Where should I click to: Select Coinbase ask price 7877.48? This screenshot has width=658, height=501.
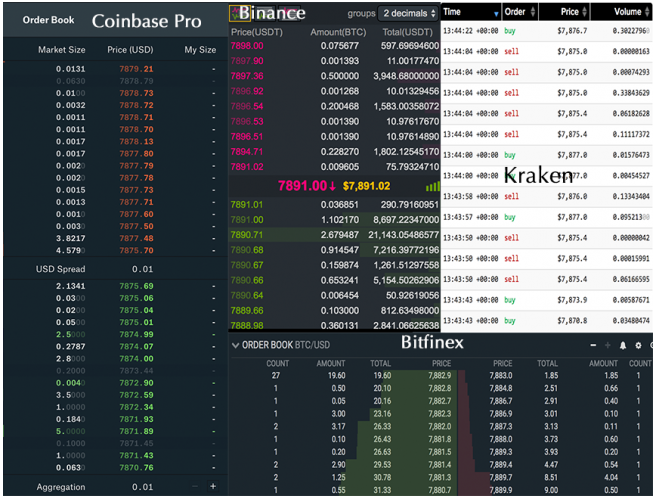(x=136, y=238)
